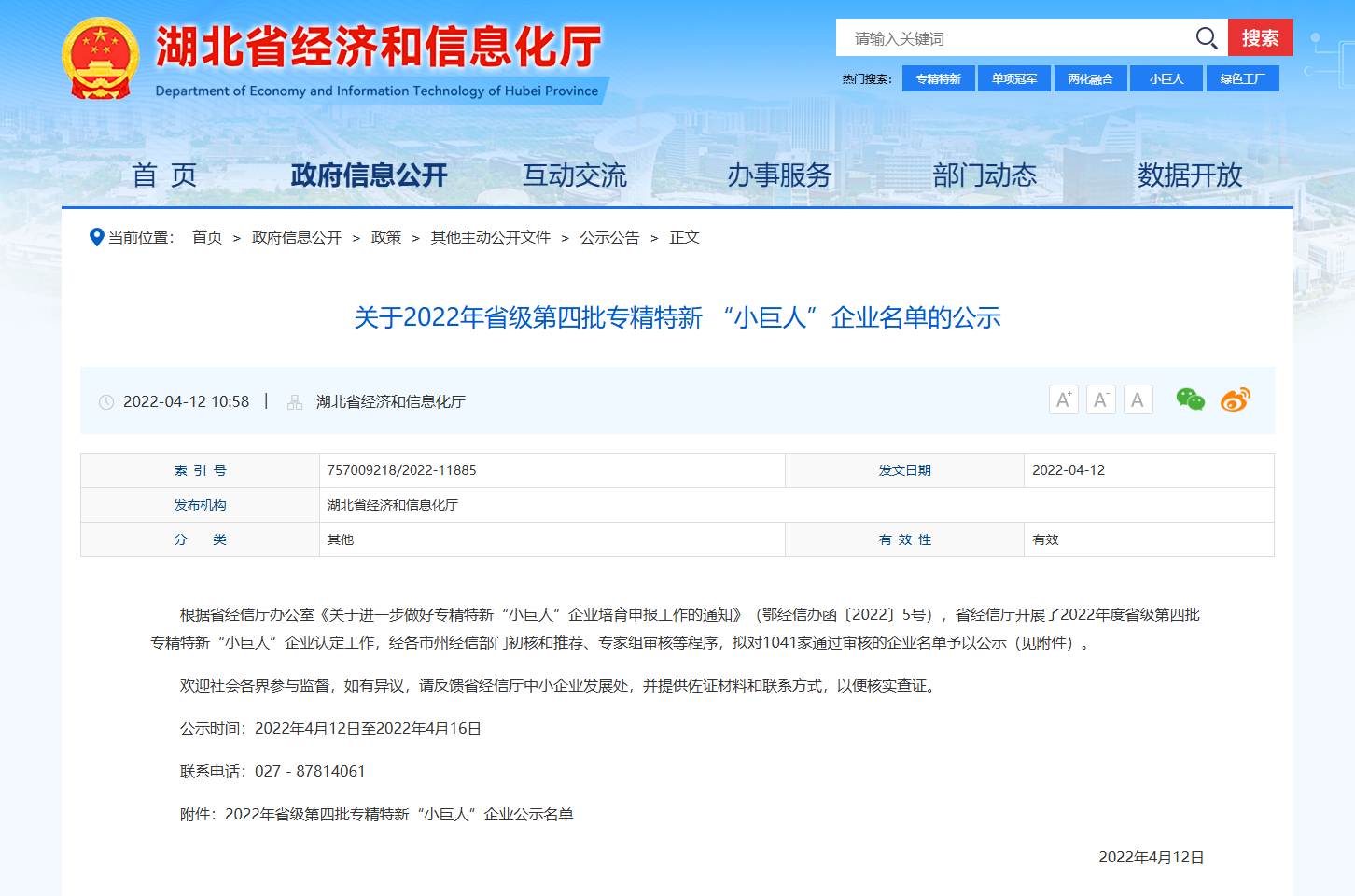Go to 互动交流 section
Image resolution: width=1355 pixels, height=896 pixels.
tap(574, 175)
